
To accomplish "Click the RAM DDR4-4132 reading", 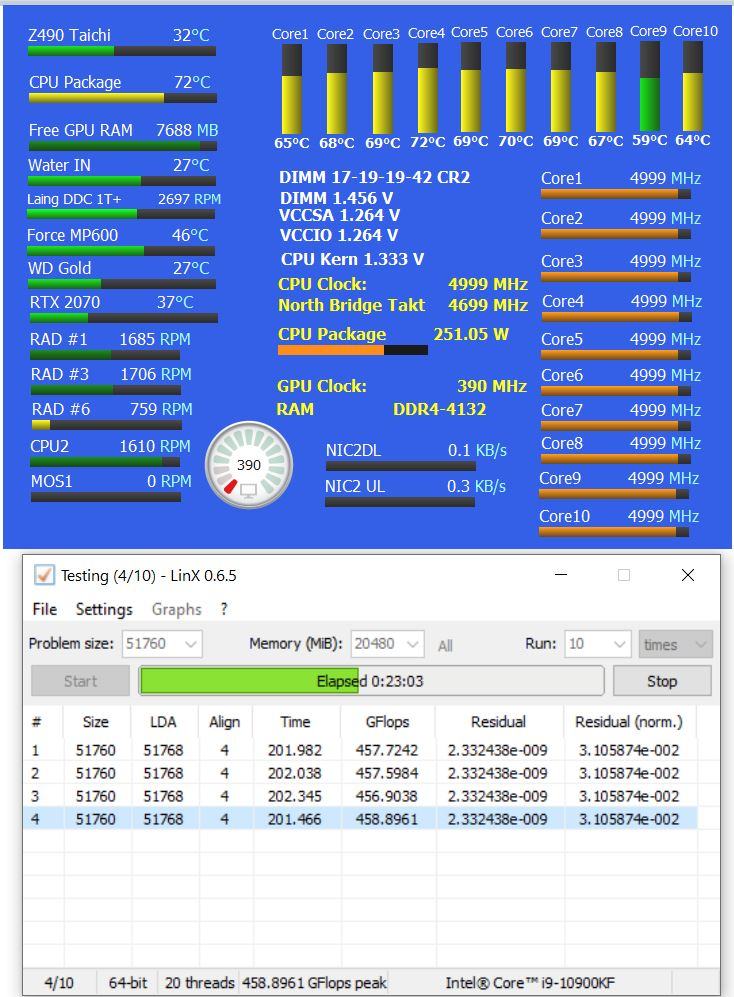I will (381, 409).
